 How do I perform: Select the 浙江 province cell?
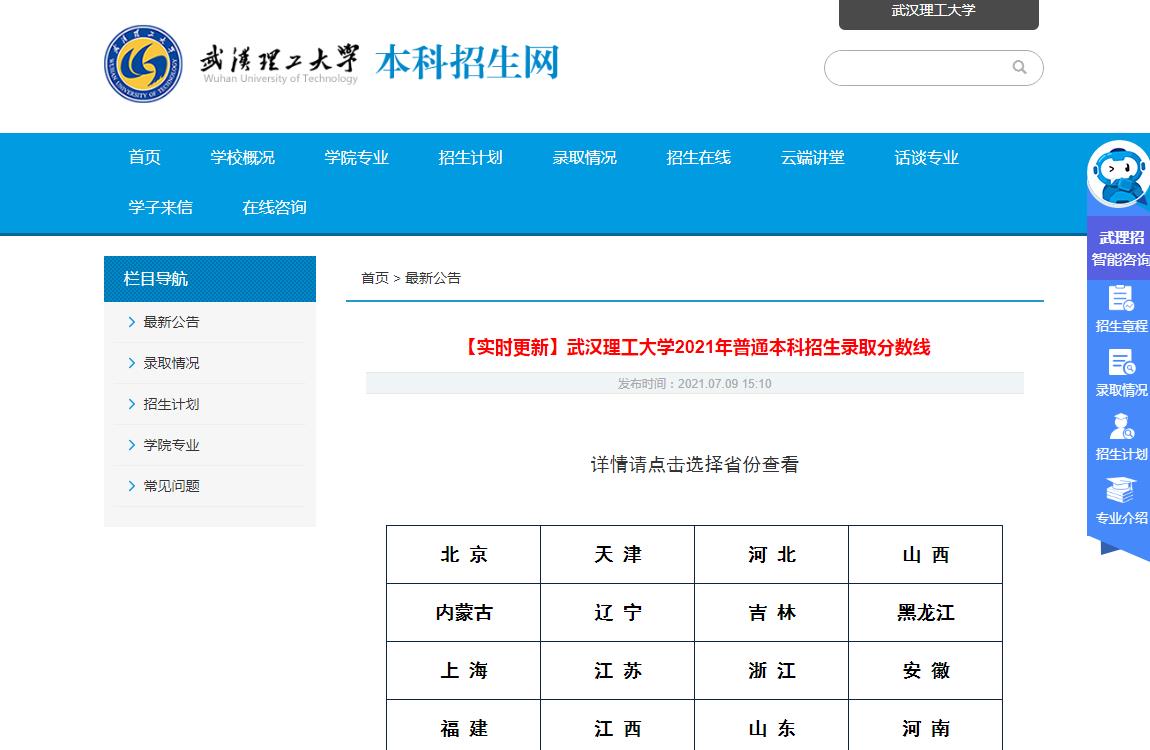pos(772,671)
